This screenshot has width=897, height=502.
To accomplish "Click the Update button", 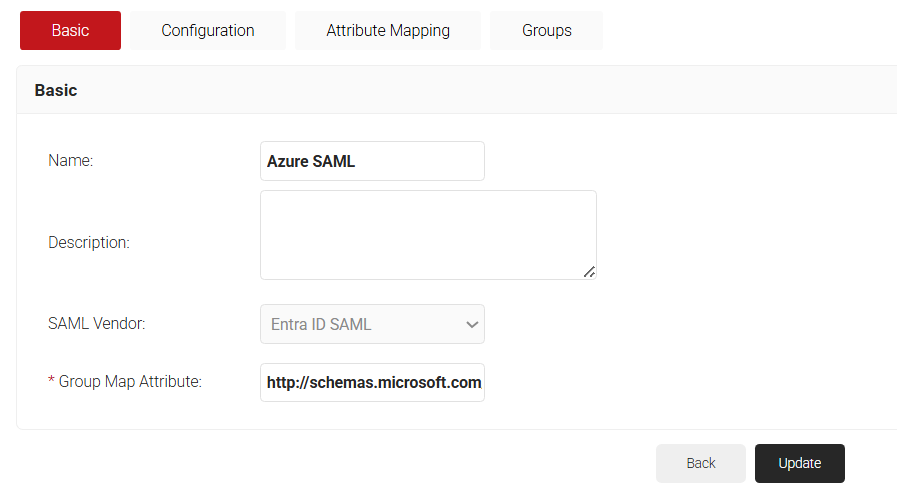I will tap(799, 463).
